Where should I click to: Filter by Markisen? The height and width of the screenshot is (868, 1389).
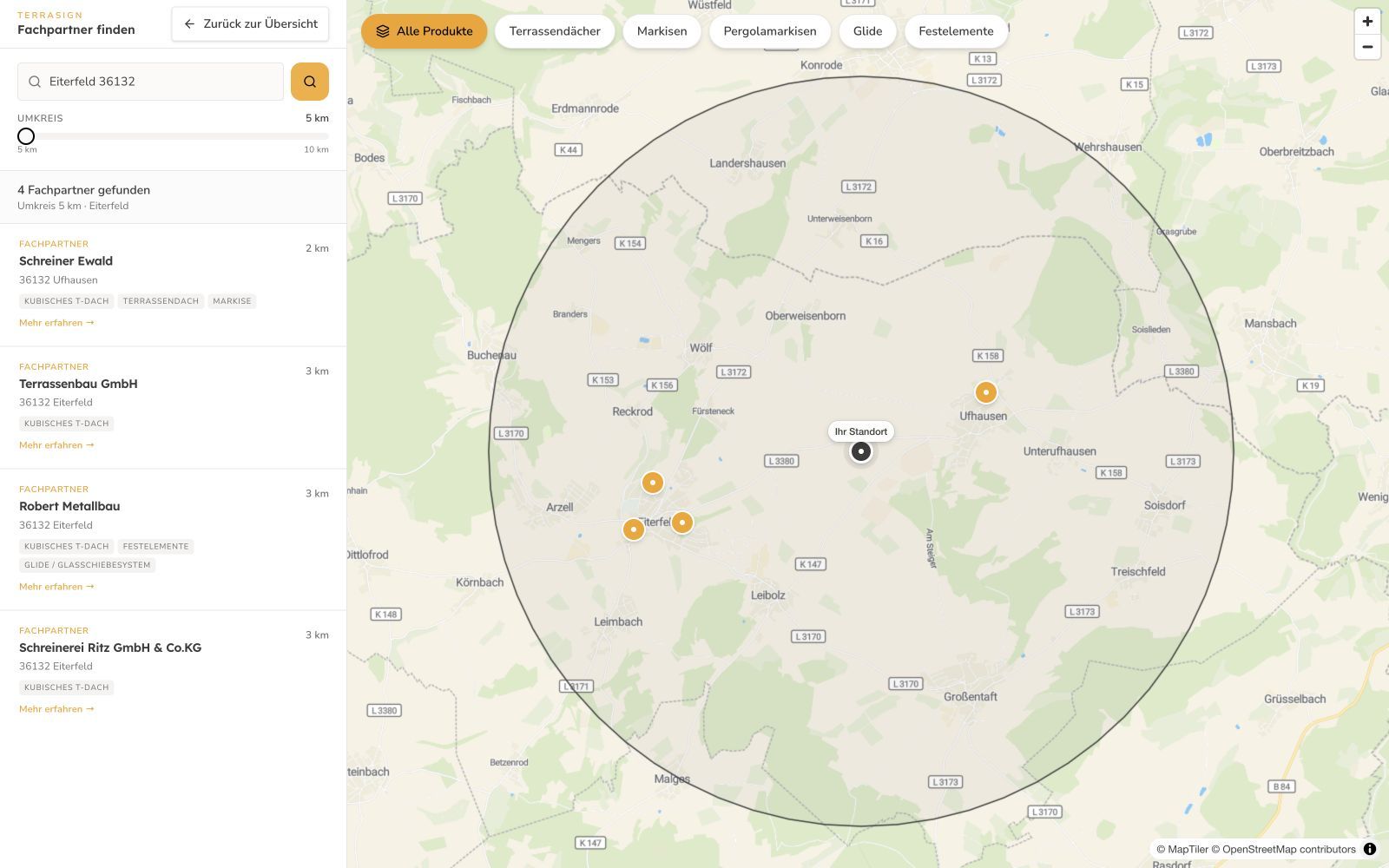click(x=662, y=31)
